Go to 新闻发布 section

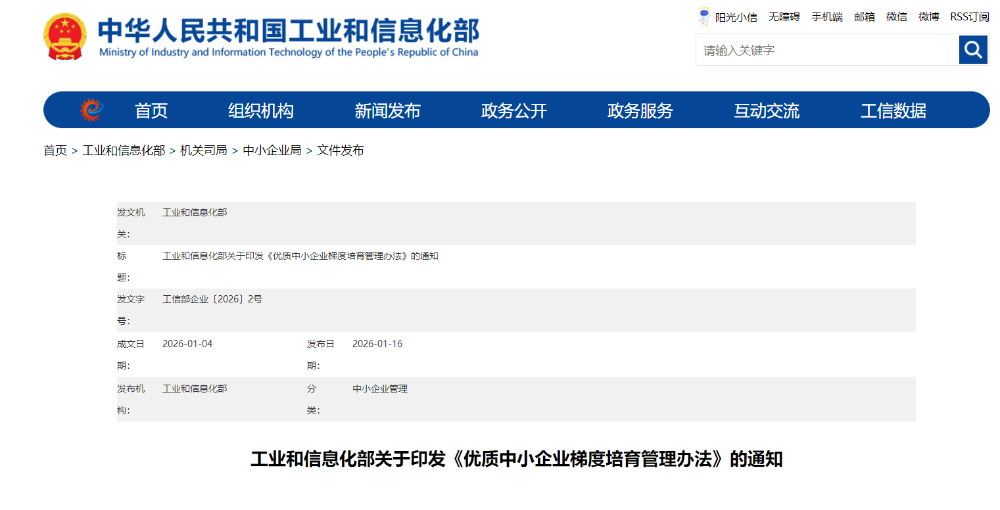[x=387, y=111]
